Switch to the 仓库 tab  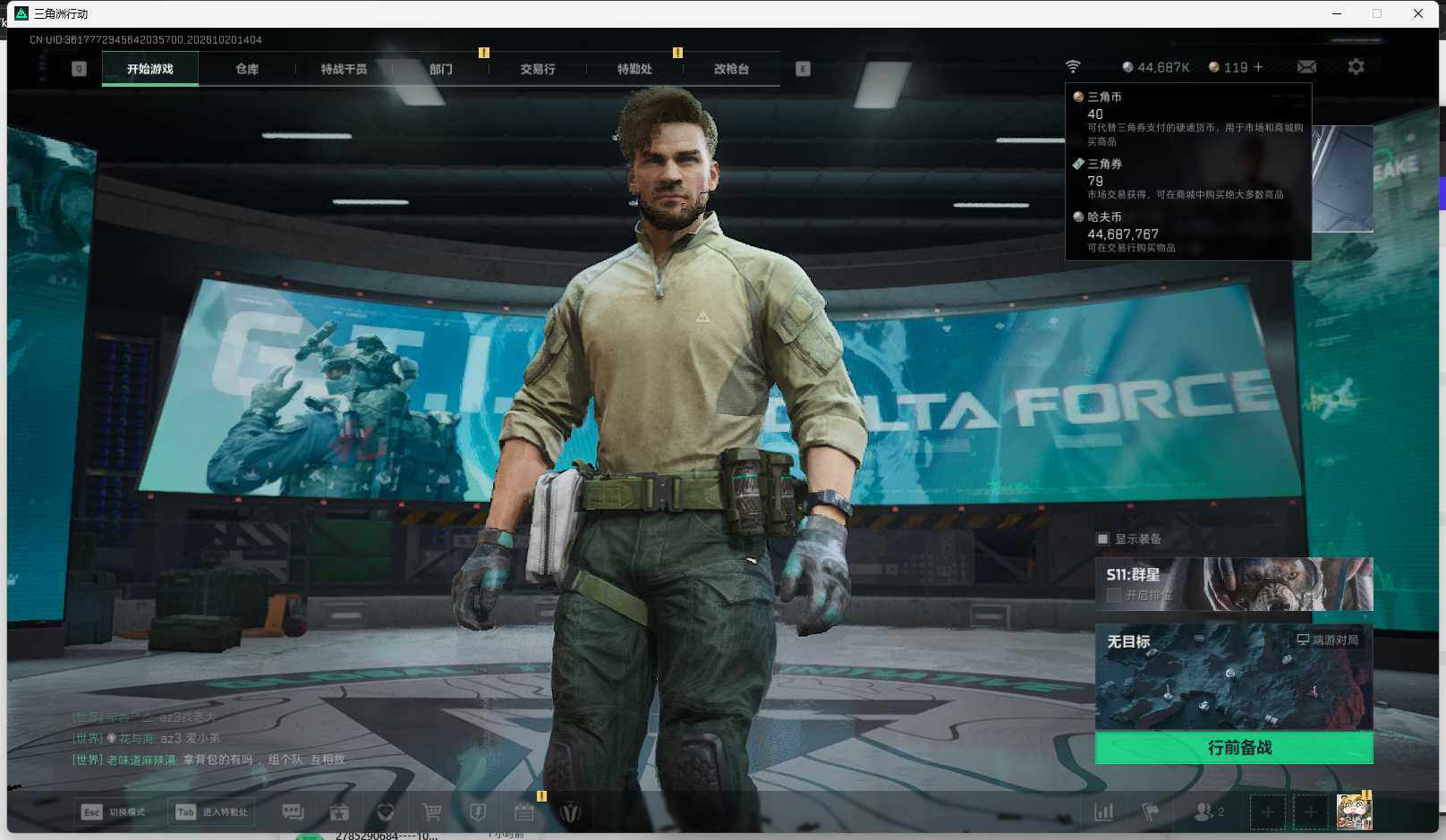tap(247, 69)
